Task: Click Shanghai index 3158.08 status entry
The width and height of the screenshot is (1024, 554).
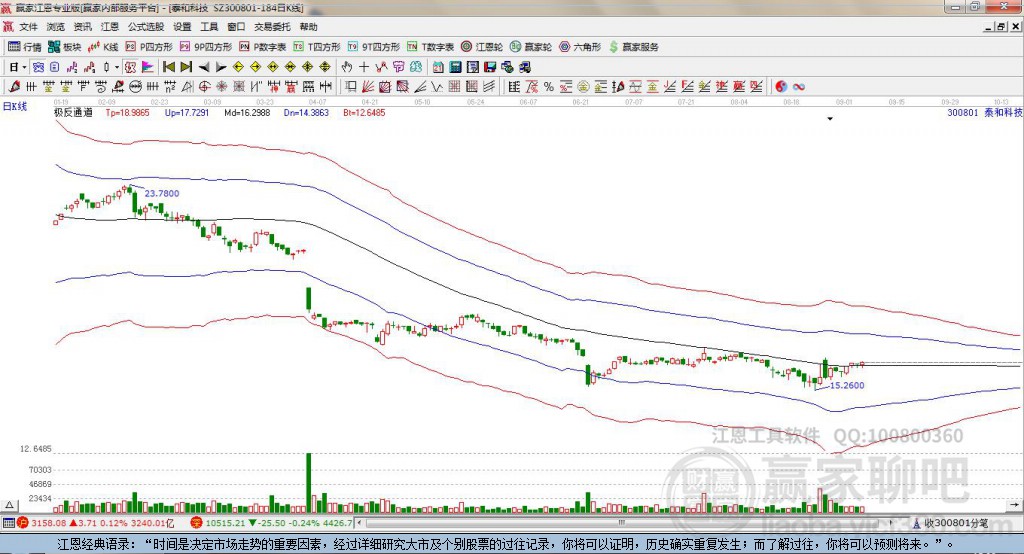Action: (96, 523)
